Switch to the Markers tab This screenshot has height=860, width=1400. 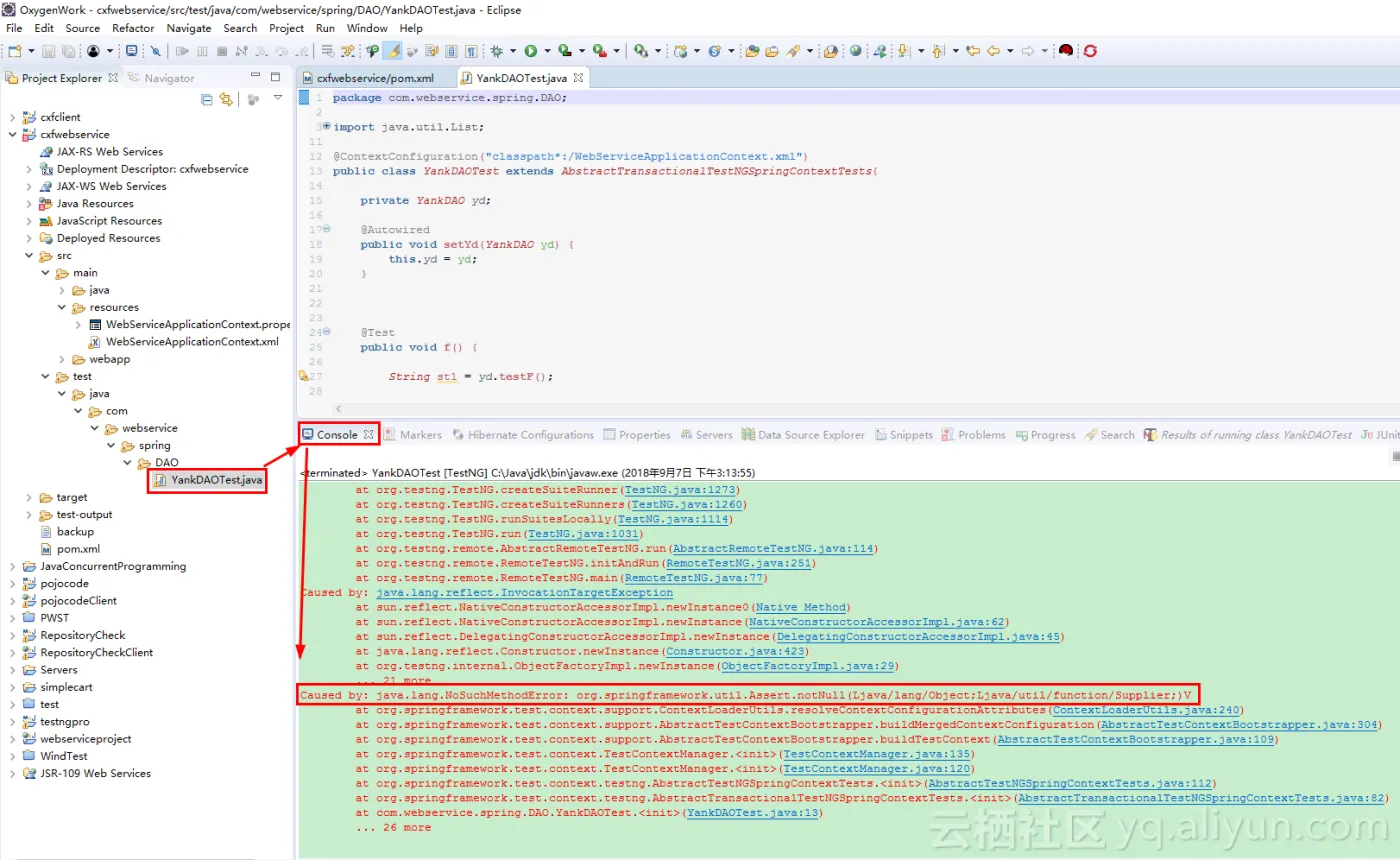pyautogui.click(x=413, y=435)
